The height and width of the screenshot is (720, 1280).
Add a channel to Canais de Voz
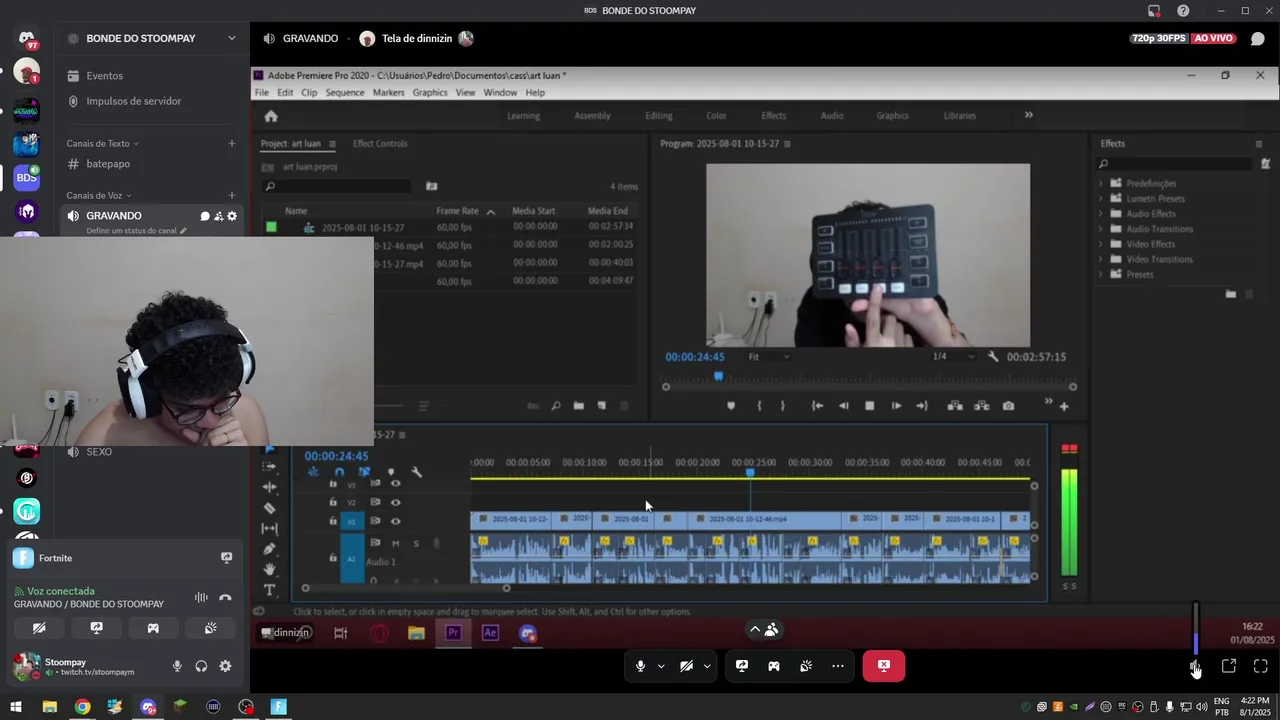pyautogui.click(x=232, y=195)
